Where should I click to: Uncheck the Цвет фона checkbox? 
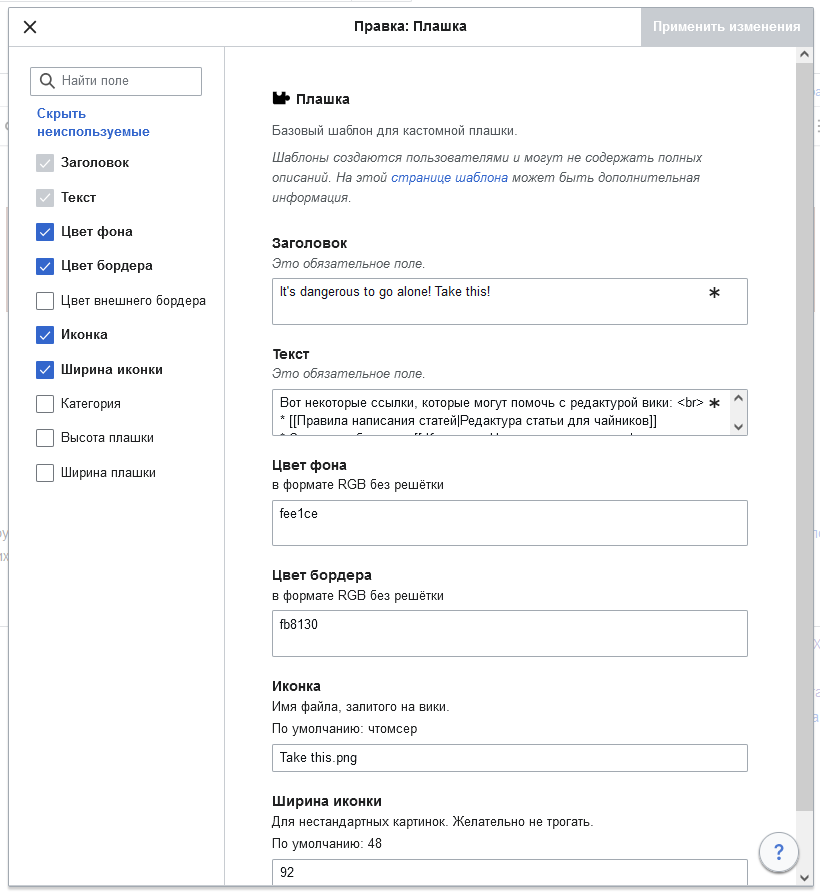pos(45,232)
